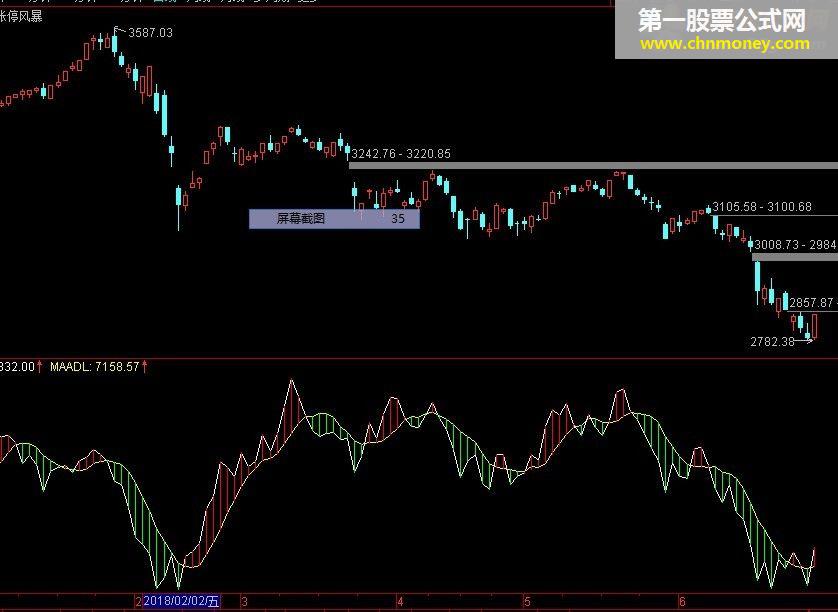Image resolution: width=838 pixels, height=612 pixels.
Task: Click the 3587.03 high price label
Action: pos(150,33)
